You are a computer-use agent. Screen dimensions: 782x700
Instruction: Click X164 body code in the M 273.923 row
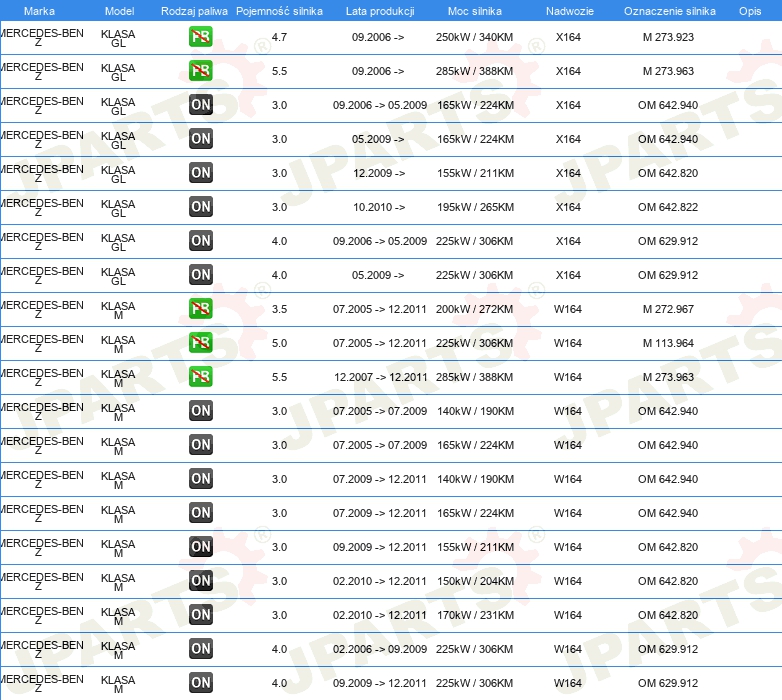point(568,37)
